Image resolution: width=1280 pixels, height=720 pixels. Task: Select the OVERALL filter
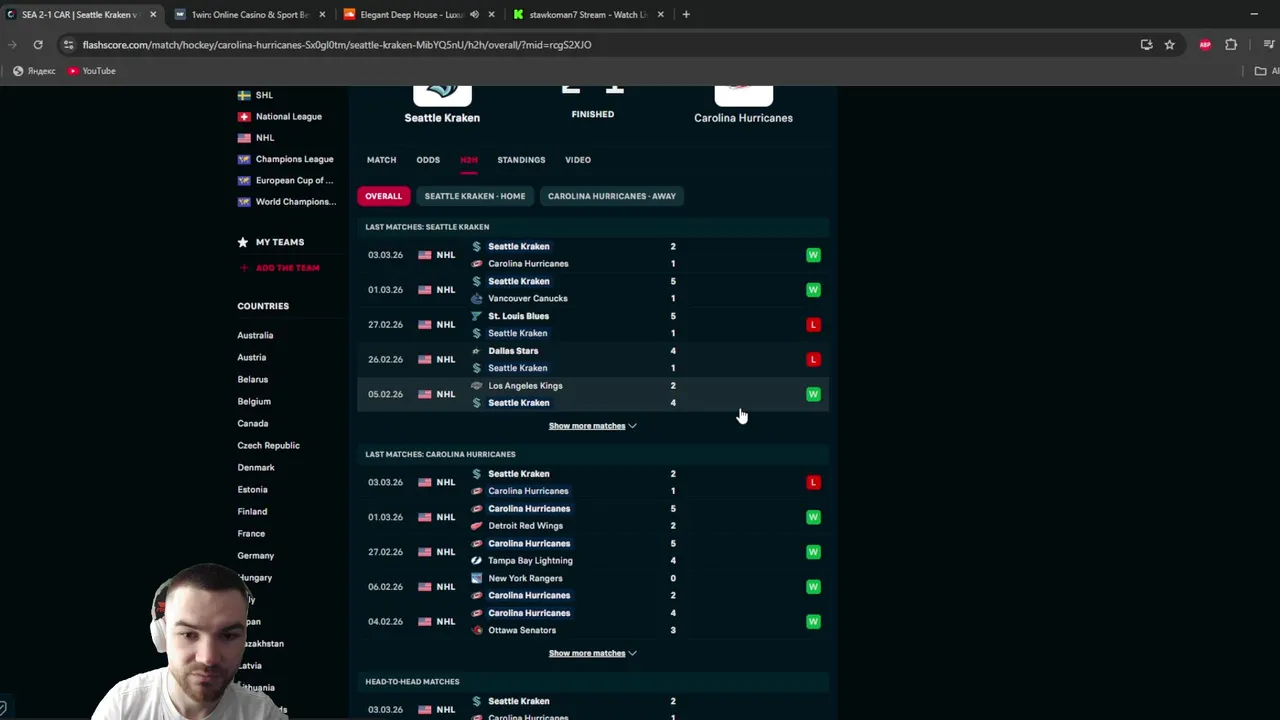point(383,196)
